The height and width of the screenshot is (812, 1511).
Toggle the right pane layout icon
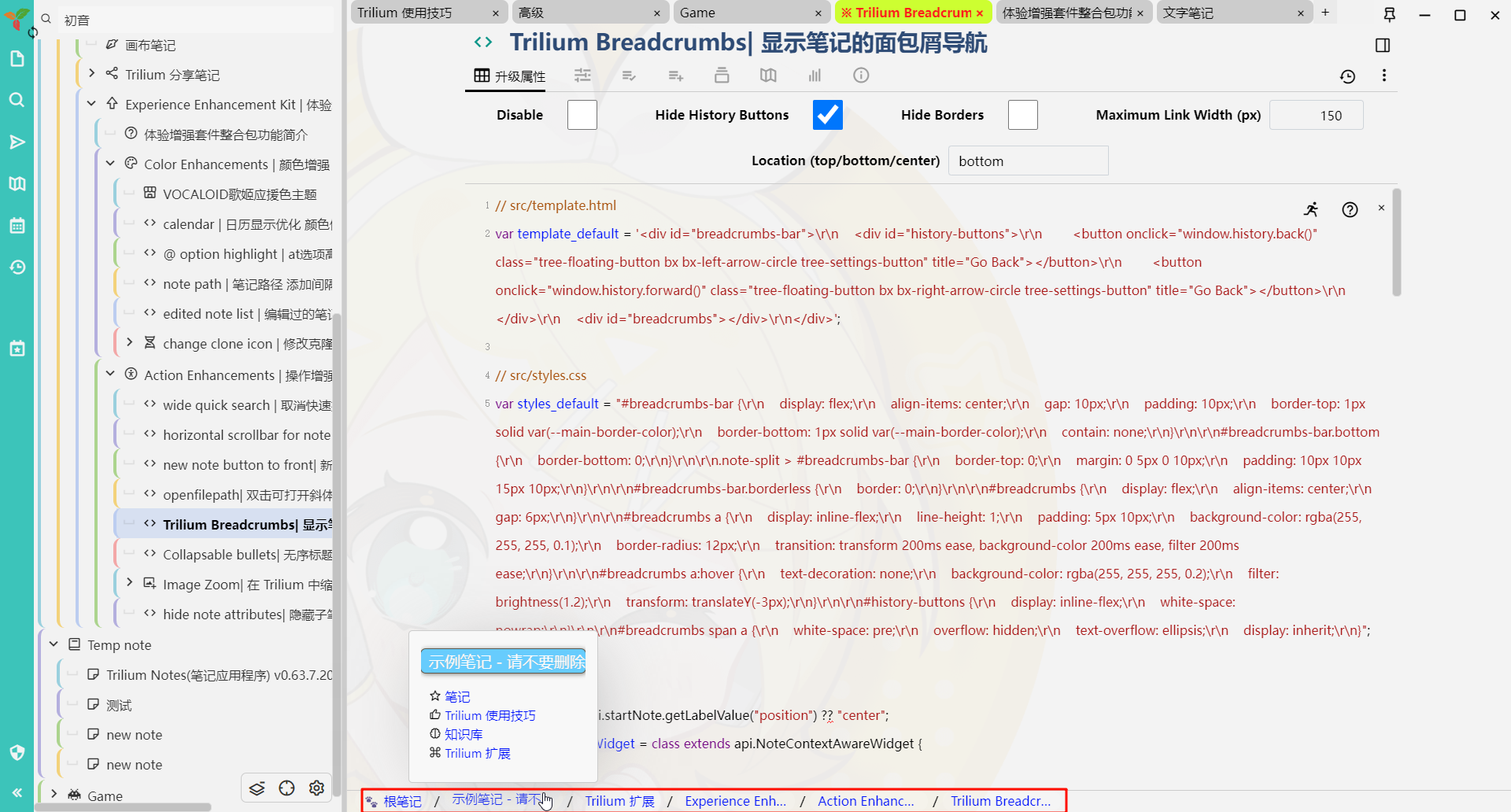[x=1382, y=46]
